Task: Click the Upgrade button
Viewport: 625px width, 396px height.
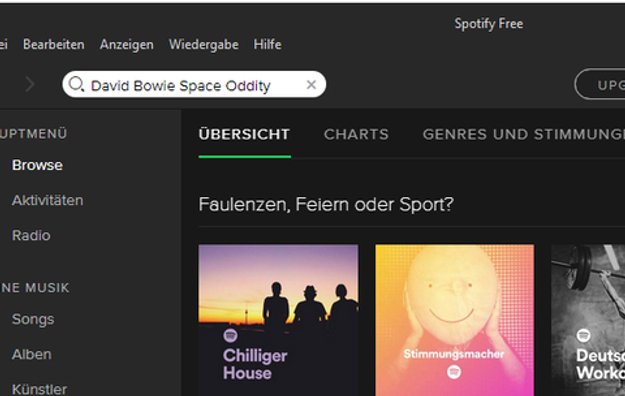Action: pyautogui.click(x=599, y=85)
